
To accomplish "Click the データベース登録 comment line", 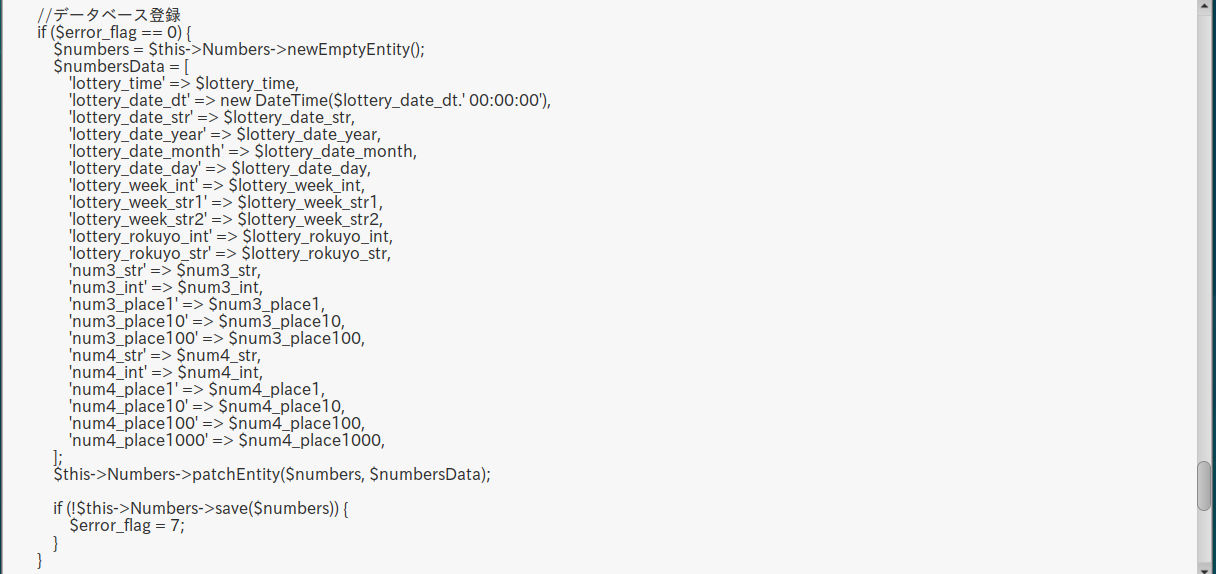I will click(108, 14).
